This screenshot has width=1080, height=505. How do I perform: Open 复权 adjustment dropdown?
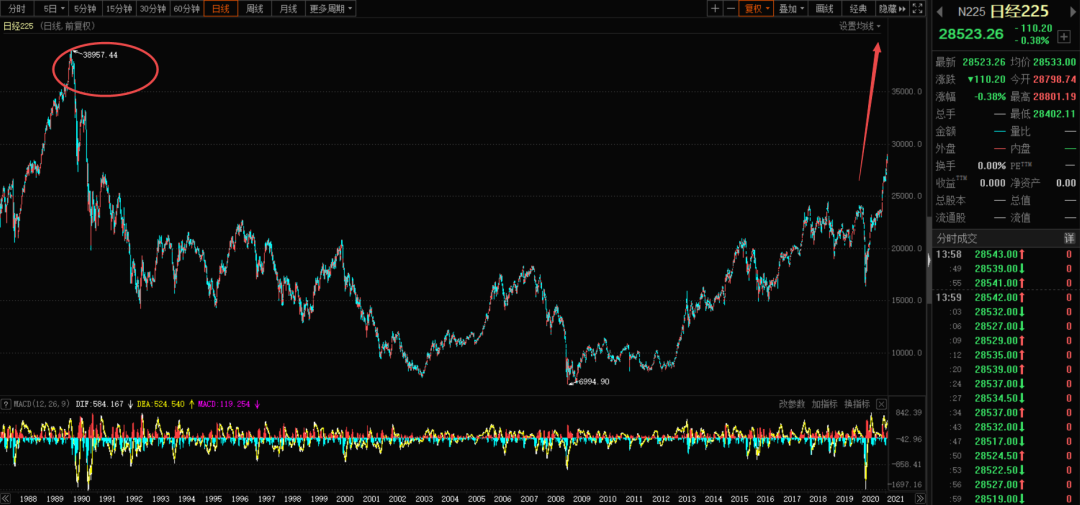(756, 9)
